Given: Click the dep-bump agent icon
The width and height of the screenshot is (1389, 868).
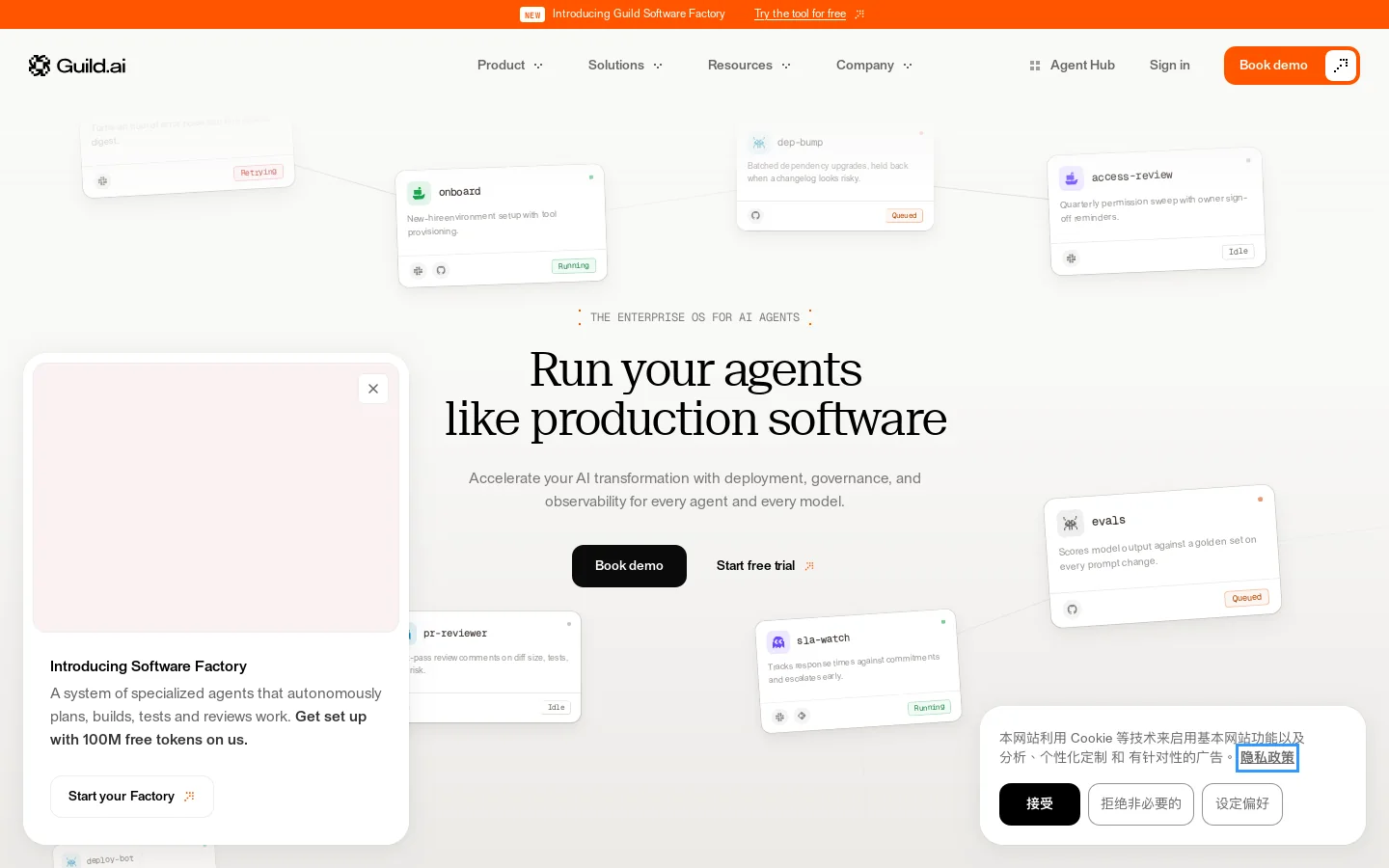Looking at the screenshot, I should [759, 143].
